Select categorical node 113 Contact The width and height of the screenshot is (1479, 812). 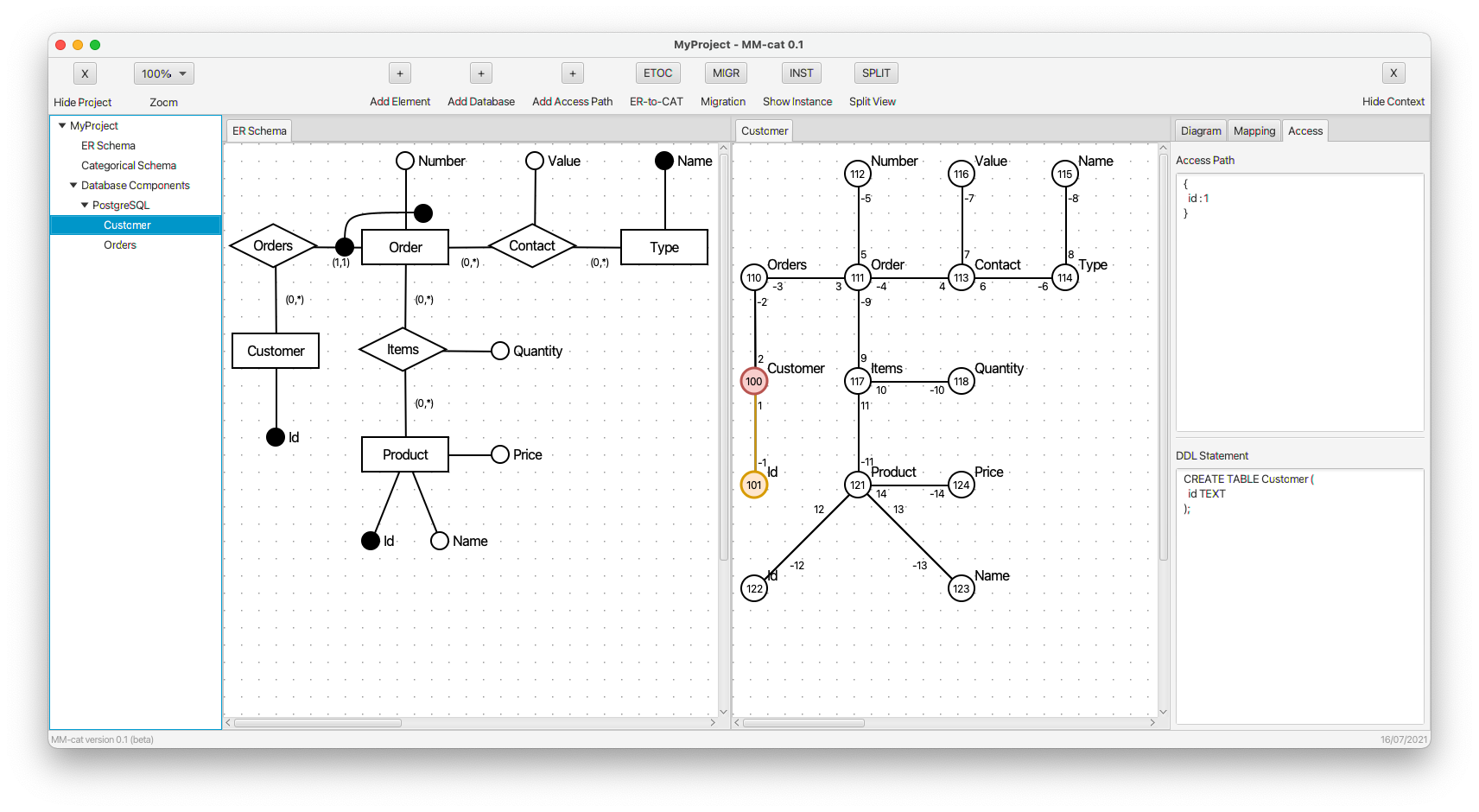pyautogui.click(x=962, y=277)
